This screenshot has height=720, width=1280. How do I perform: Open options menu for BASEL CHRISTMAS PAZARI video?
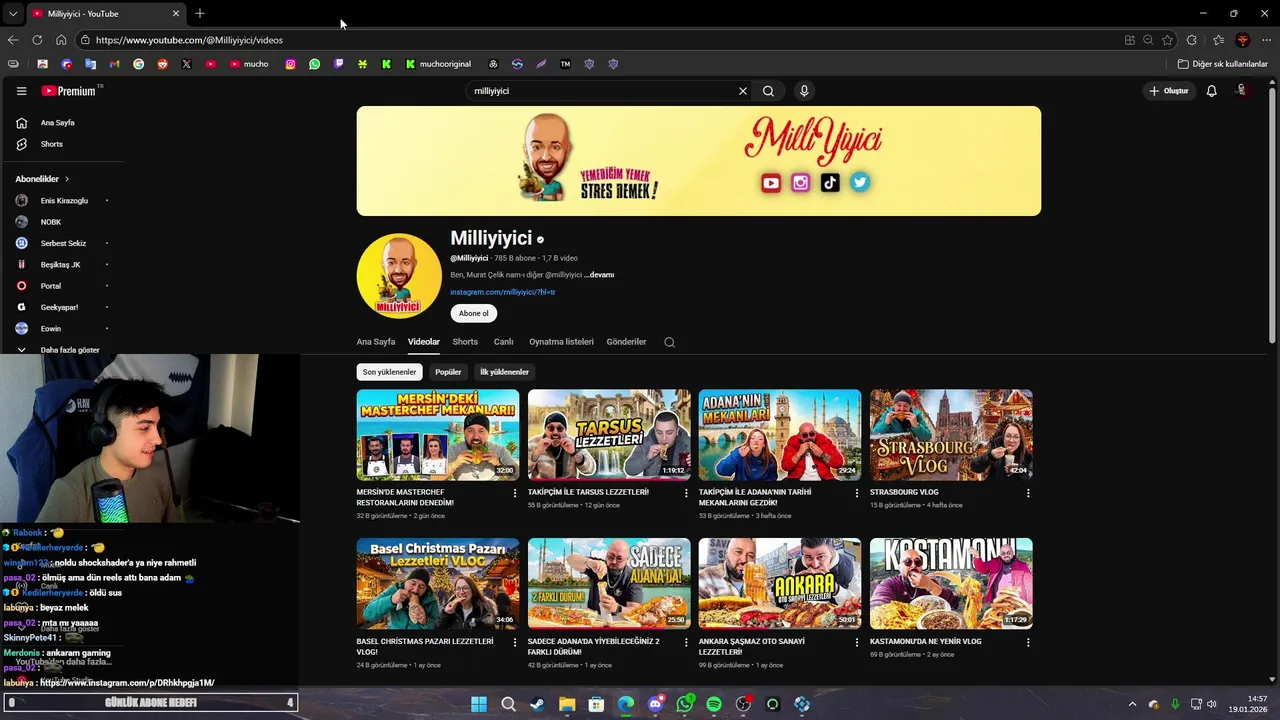click(515, 642)
